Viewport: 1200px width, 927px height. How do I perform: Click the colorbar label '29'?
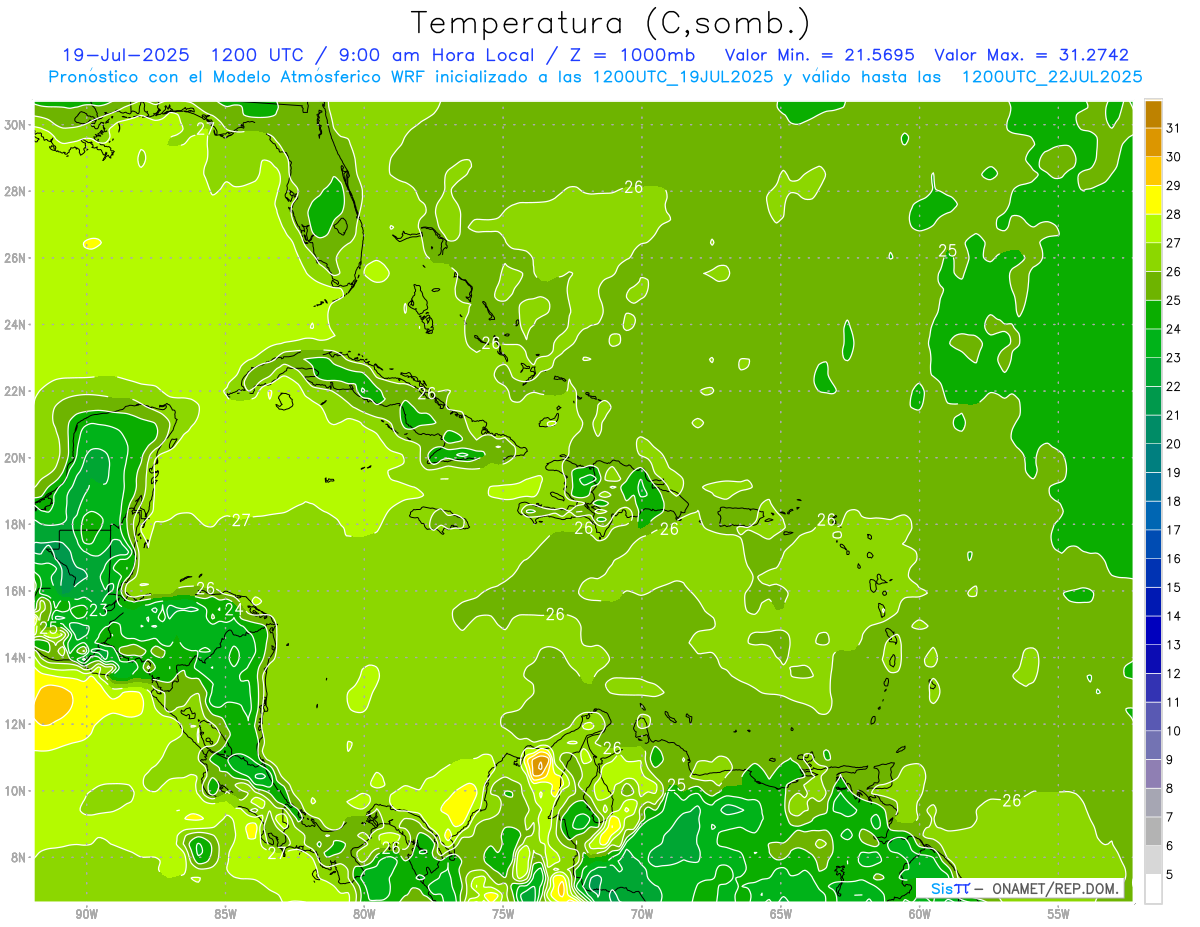click(x=1174, y=186)
